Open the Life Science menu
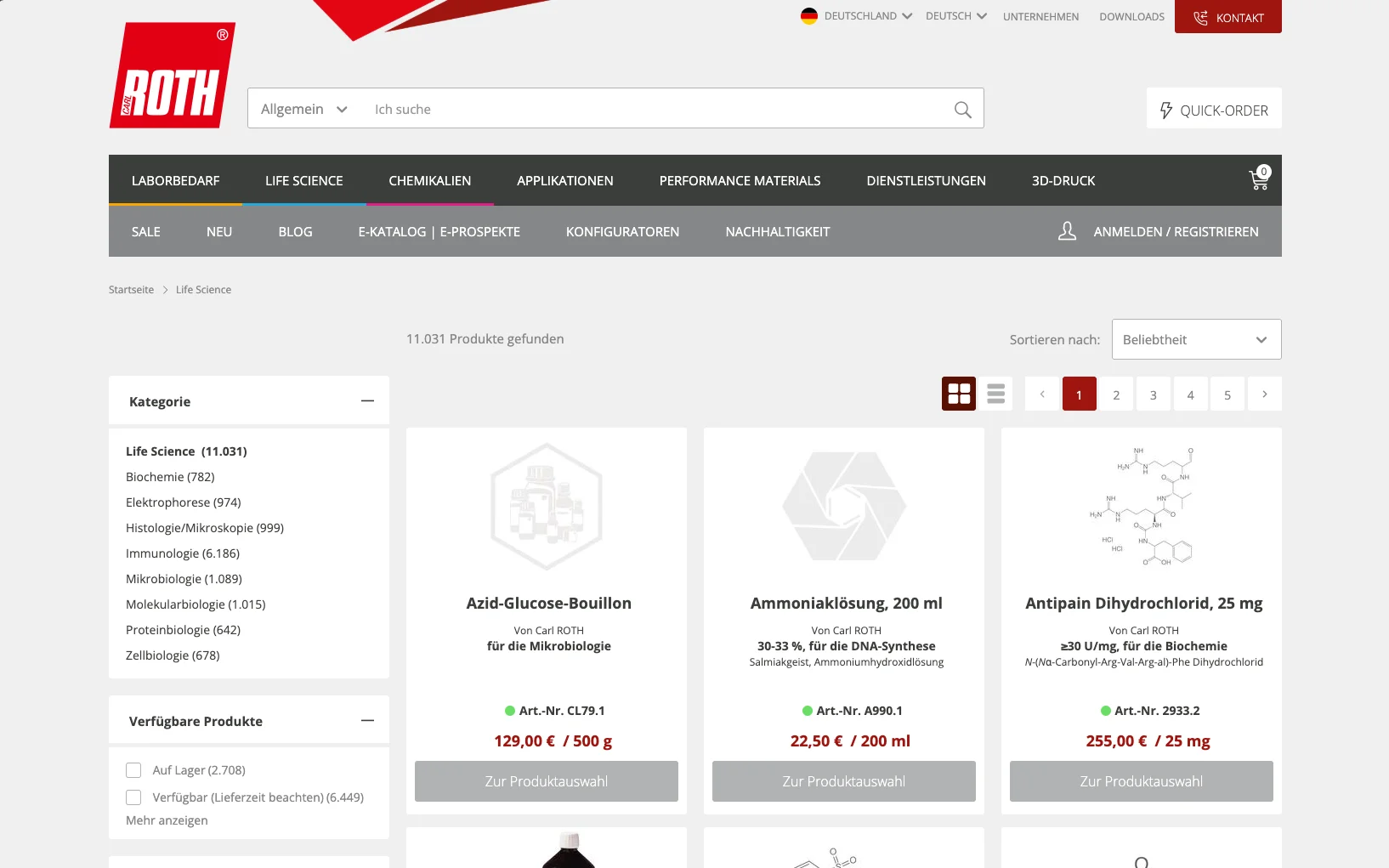Viewport: 1389px width, 868px height. (x=304, y=180)
